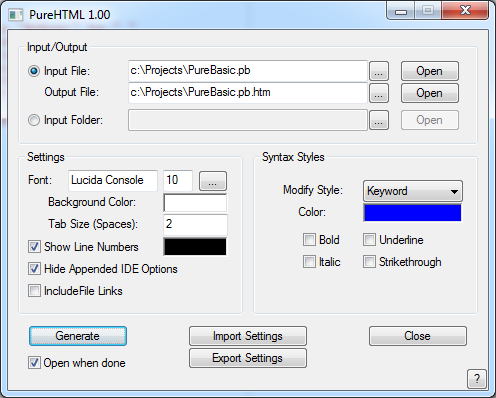Minimize the PureHTML window
496x398 pixels.
click(x=401, y=11)
